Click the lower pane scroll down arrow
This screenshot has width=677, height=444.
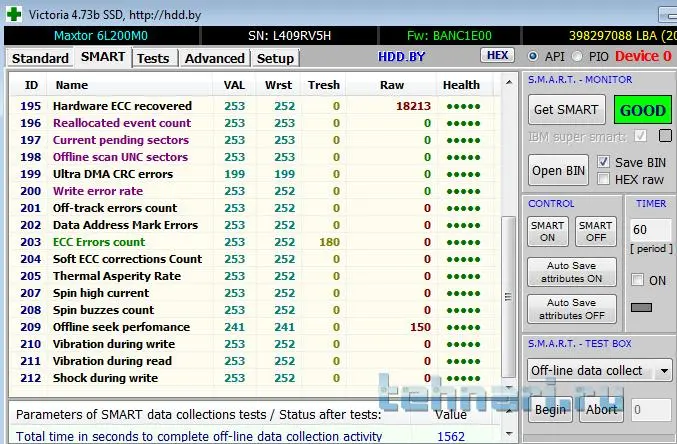point(509,434)
